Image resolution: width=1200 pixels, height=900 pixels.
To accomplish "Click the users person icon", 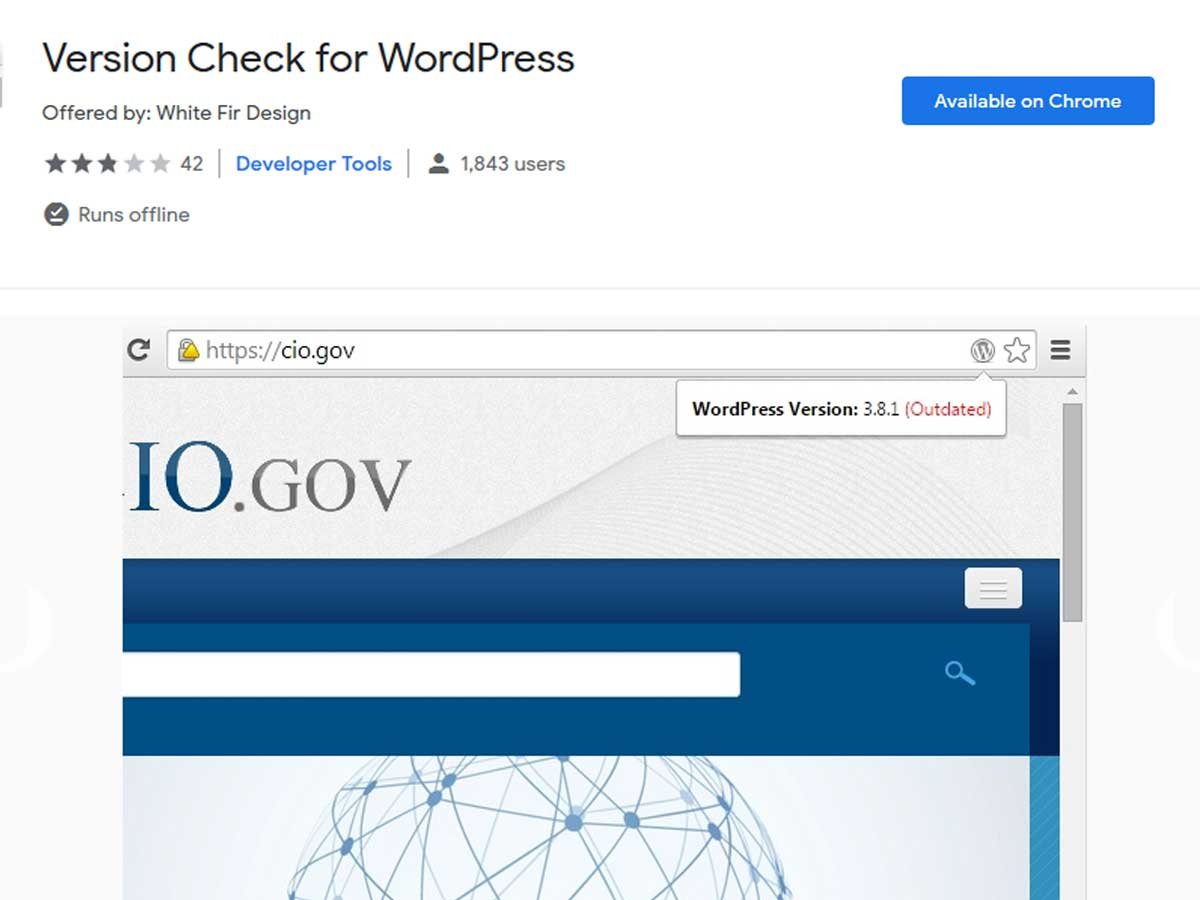I will click(438, 164).
